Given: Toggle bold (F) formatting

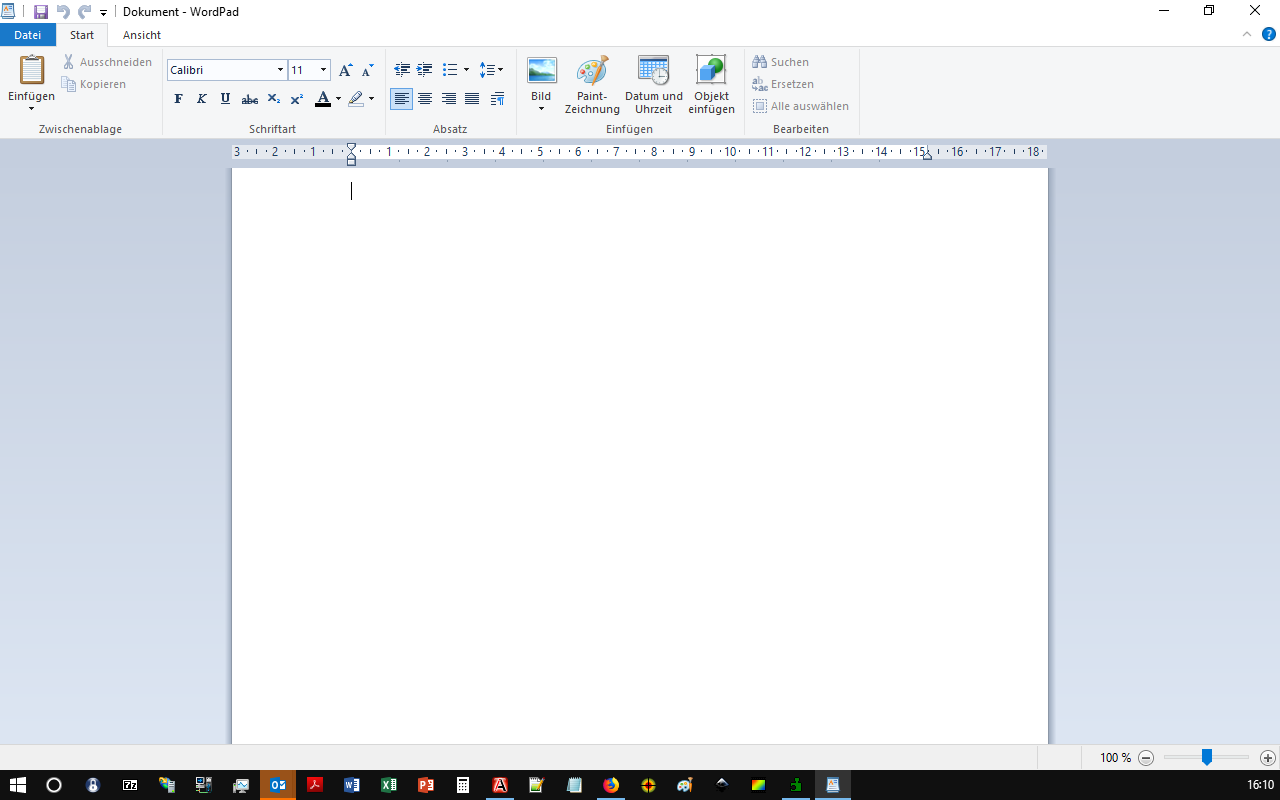Looking at the screenshot, I should point(178,99).
